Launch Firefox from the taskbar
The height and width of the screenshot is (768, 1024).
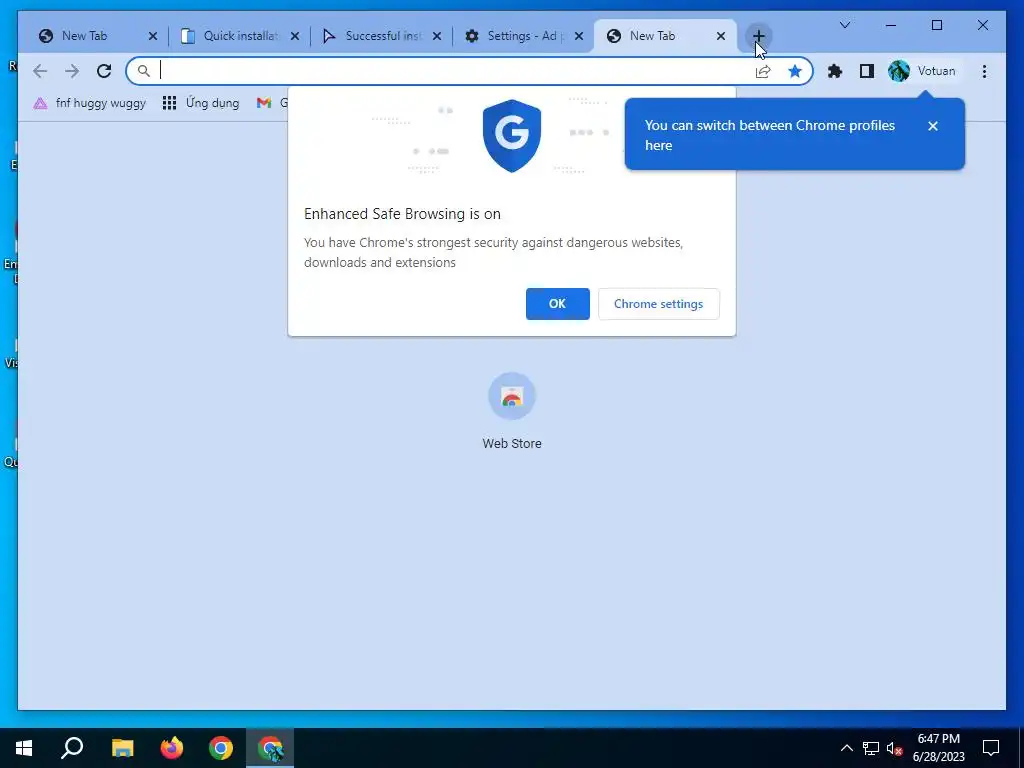(172, 748)
